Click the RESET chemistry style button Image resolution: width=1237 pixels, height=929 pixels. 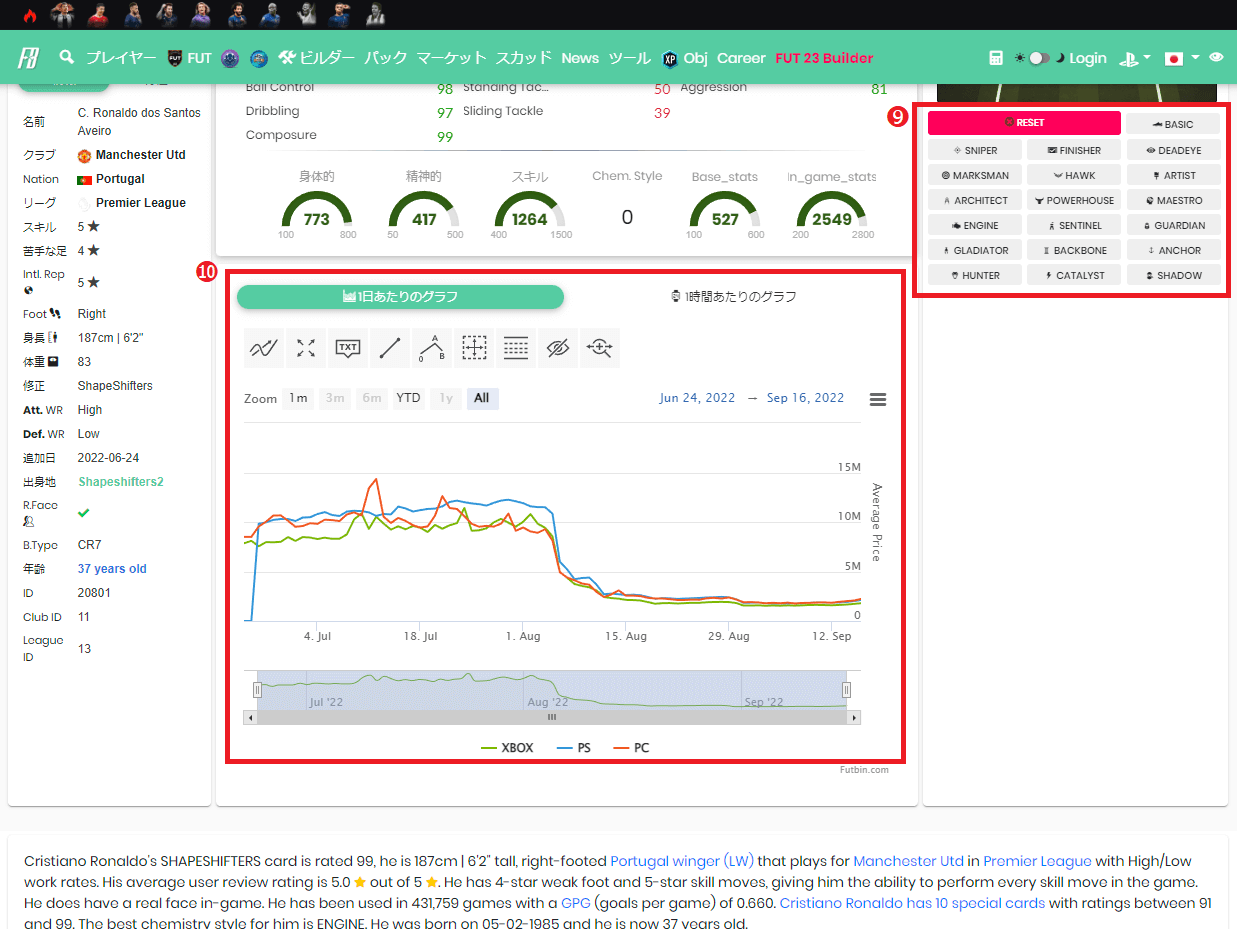(x=1024, y=123)
